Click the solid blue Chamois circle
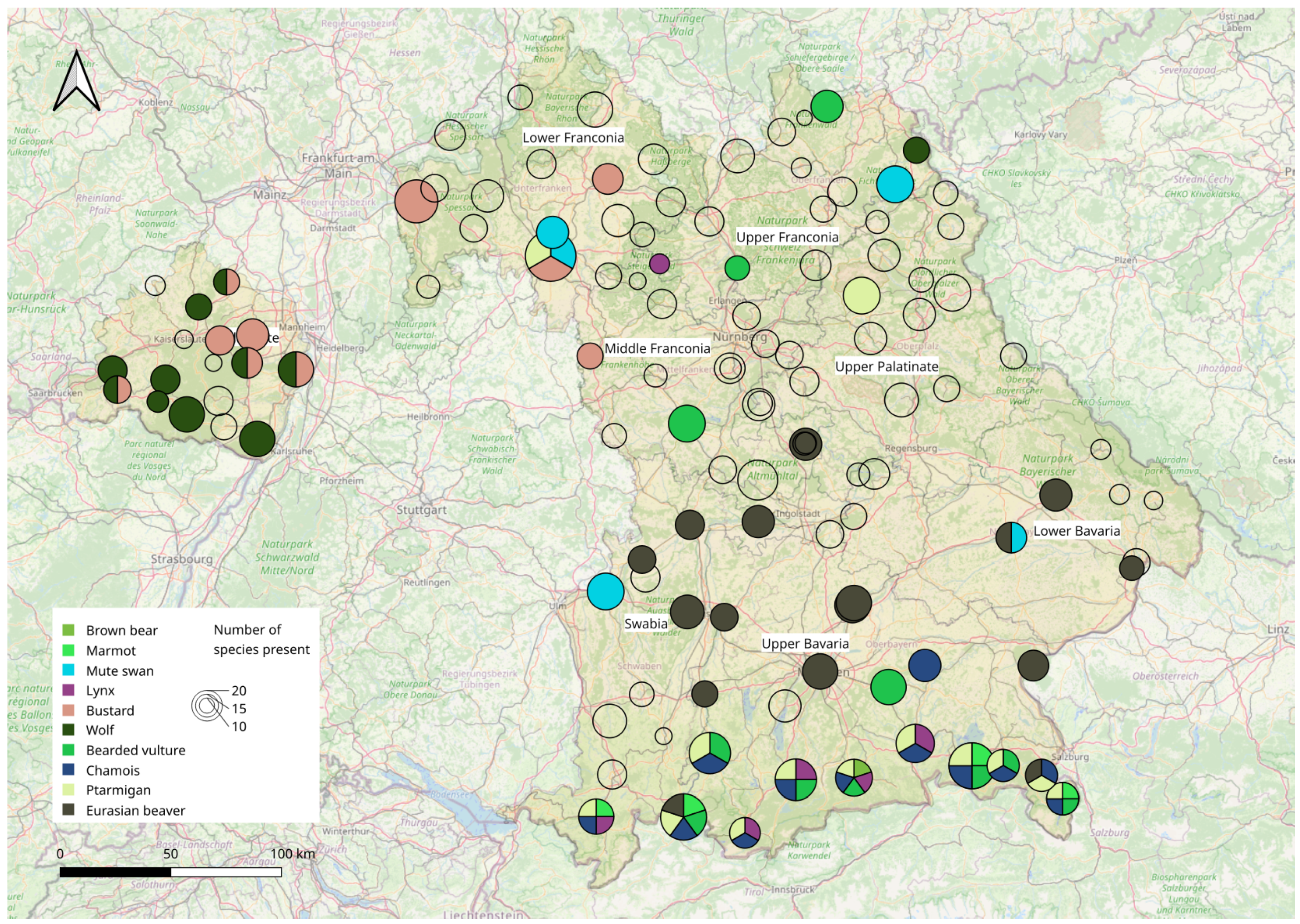 click(924, 665)
